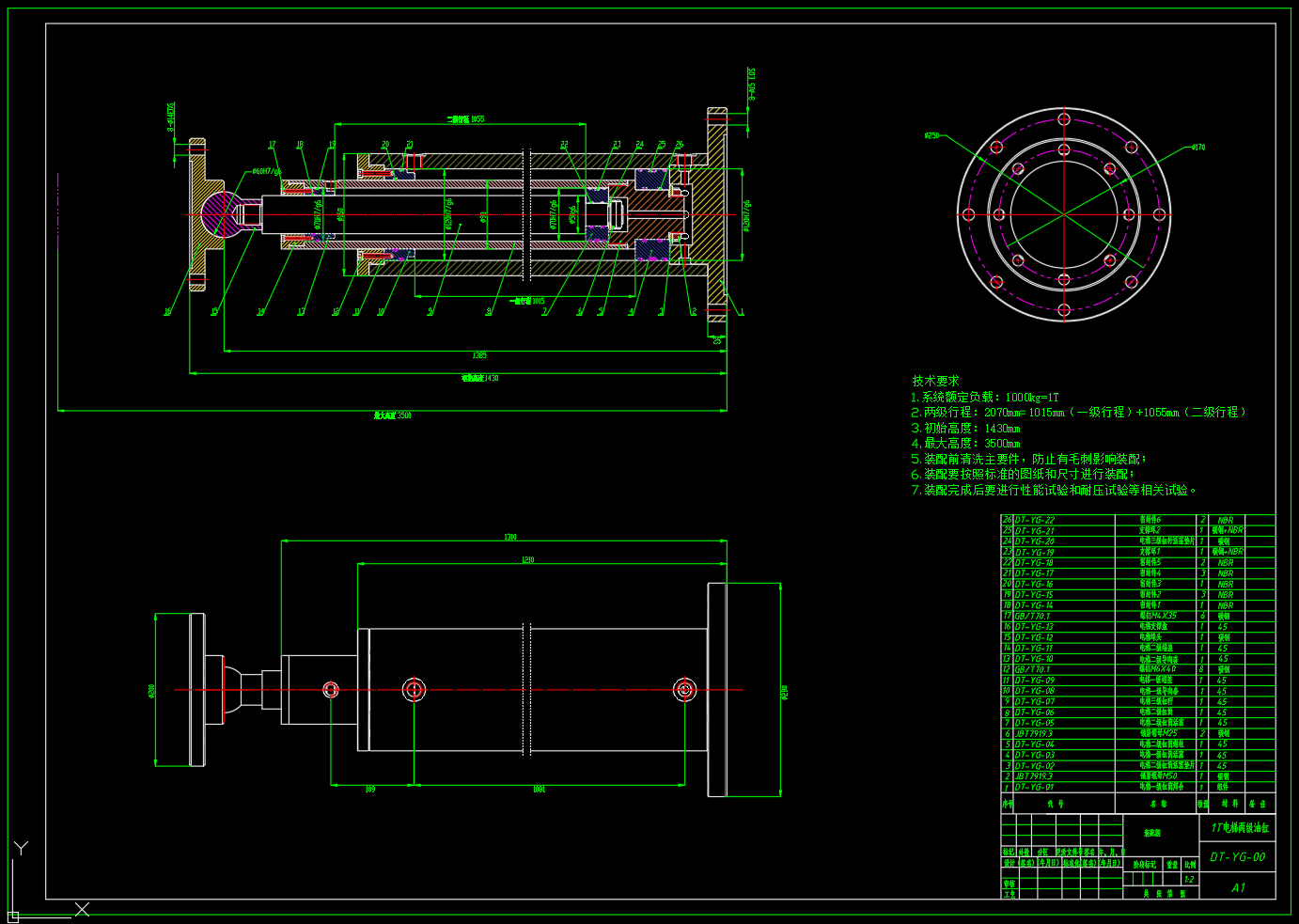This screenshot has width=1299, height=924.
Task: Click the JBT7919.3 code in row 6
Action: click(x=1034, y=733)
